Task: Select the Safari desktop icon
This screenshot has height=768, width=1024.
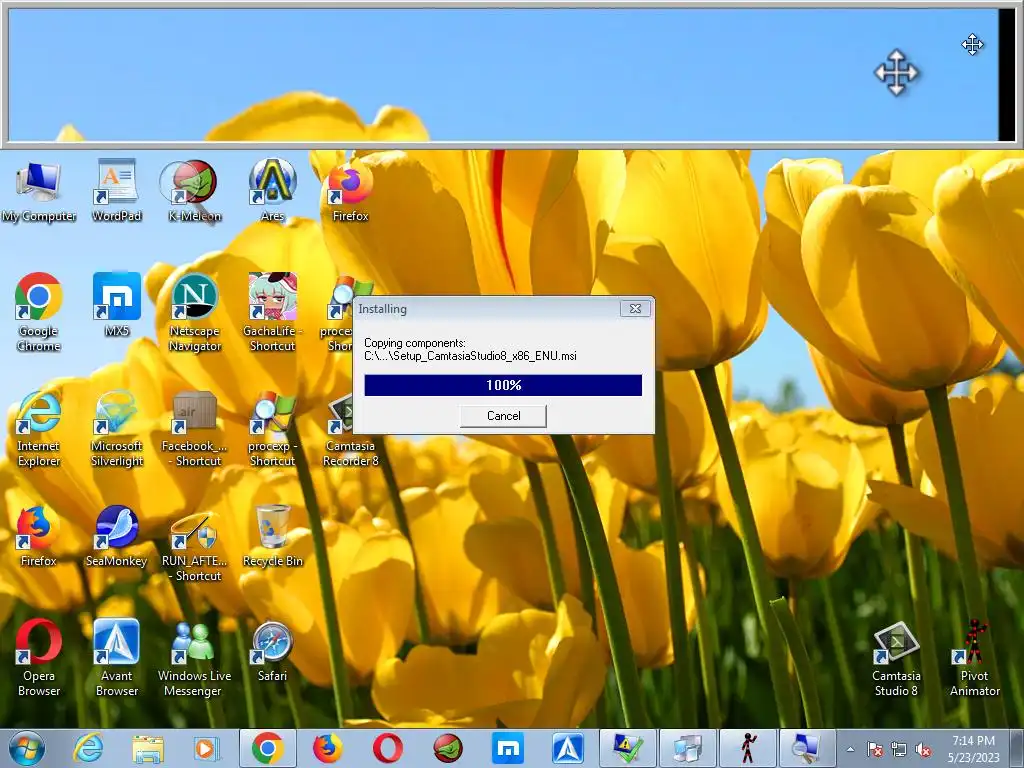Action: 272,650
